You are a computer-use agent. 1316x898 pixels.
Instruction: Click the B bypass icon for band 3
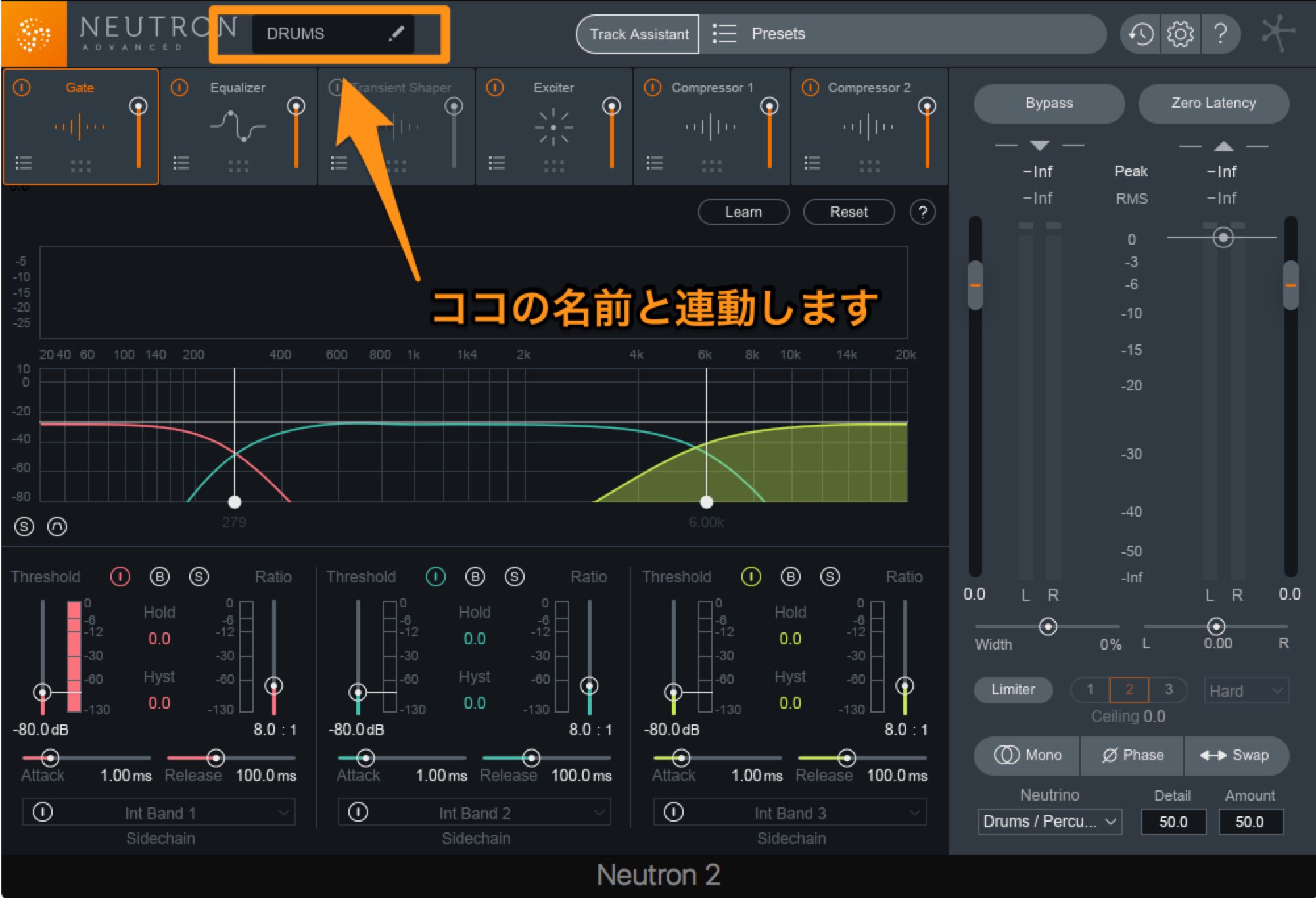point(791,577)
